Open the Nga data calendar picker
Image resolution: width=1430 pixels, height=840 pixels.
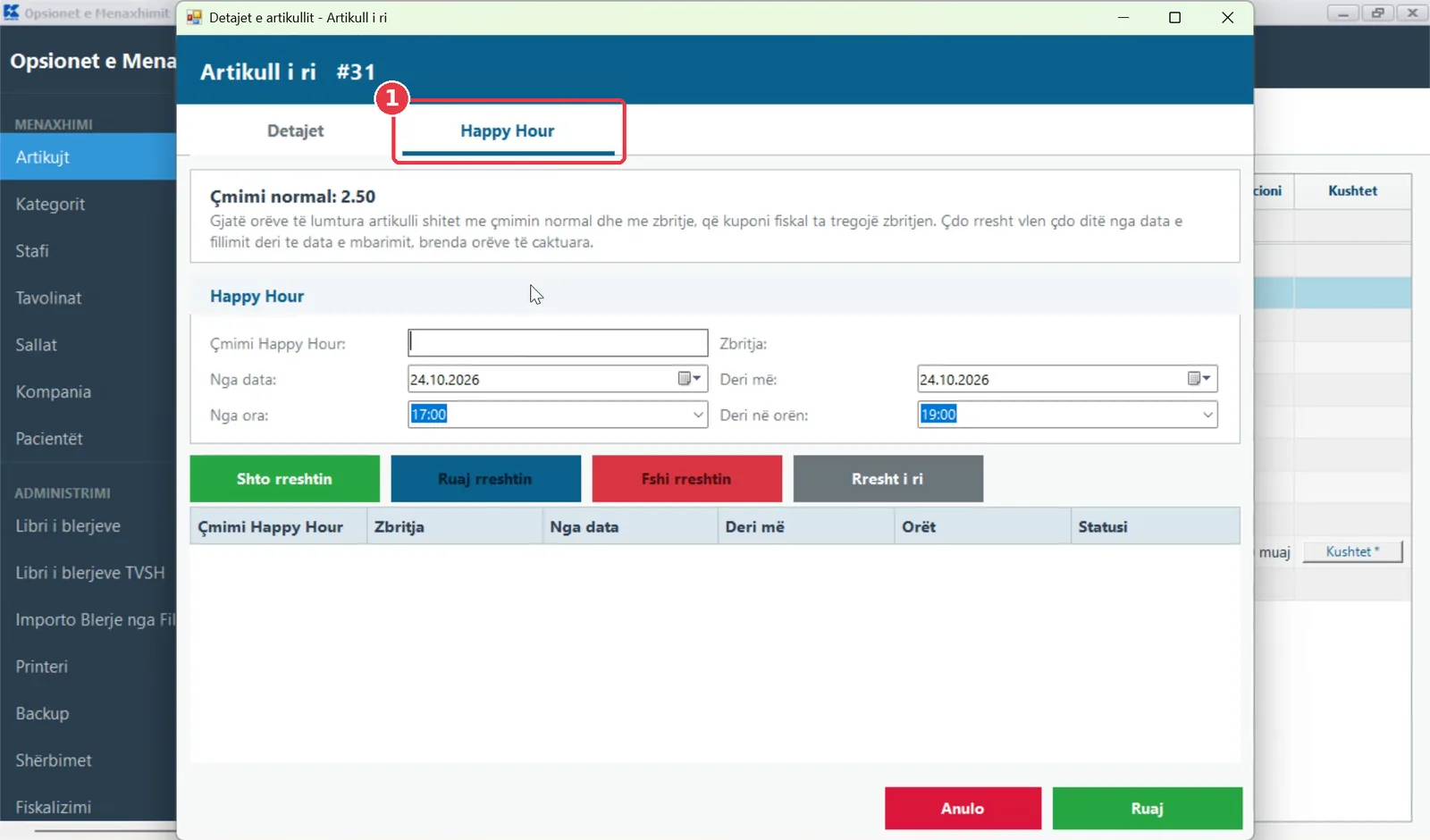coord(689,379)
